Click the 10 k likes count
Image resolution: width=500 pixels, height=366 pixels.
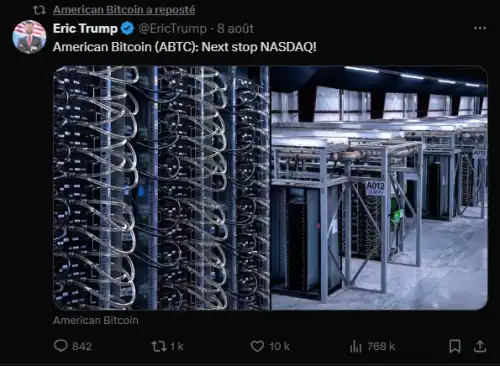point(279,346)
